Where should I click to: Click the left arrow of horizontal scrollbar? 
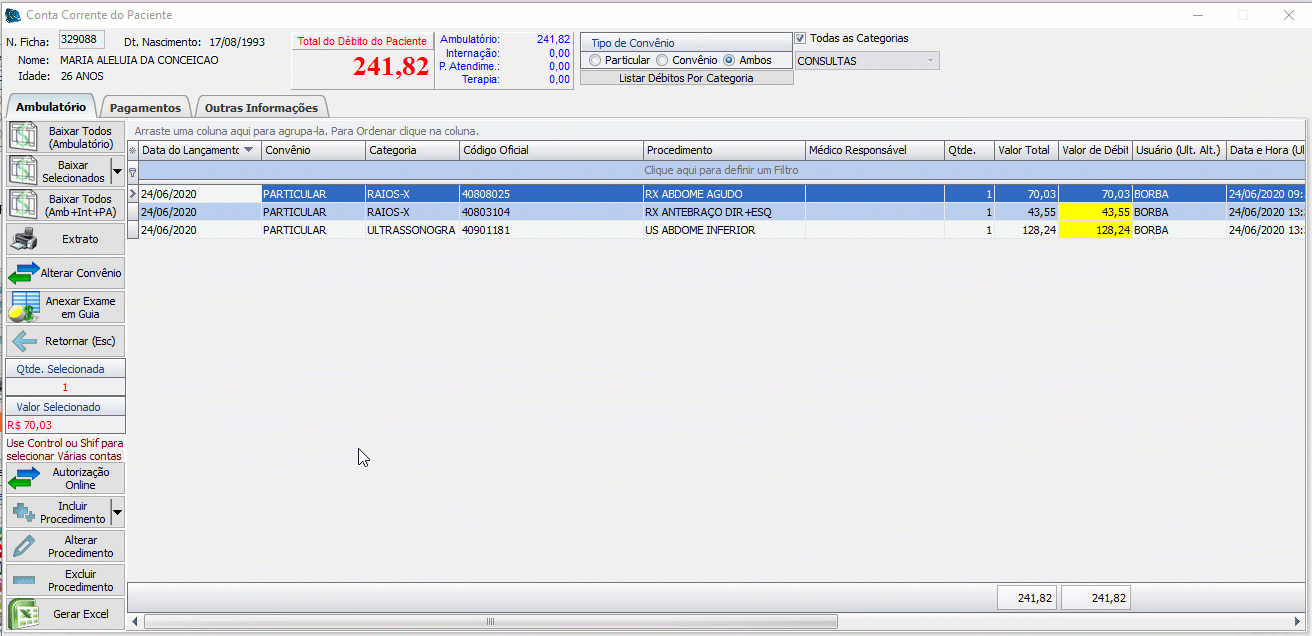click(135, 622)
